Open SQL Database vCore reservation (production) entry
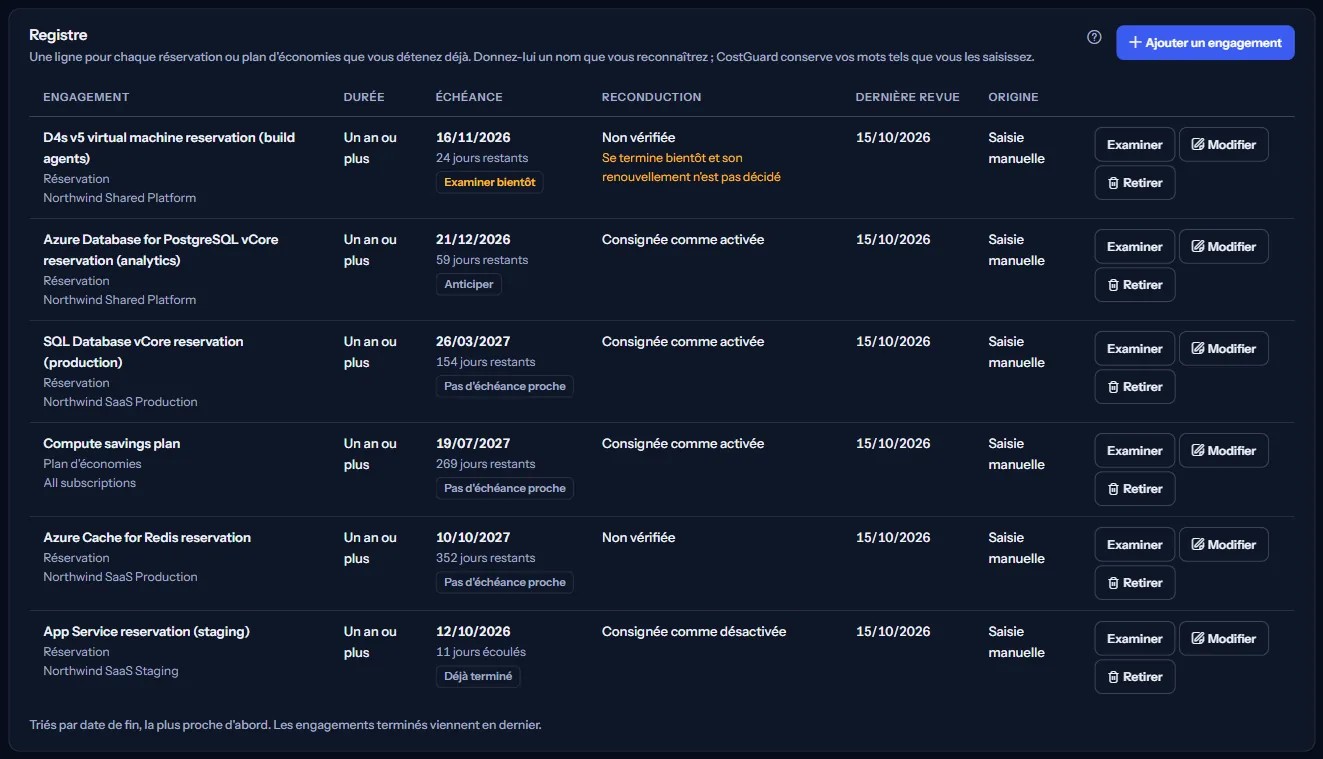This screenshot has width=1323, height=759. click(x=143, y=352)
